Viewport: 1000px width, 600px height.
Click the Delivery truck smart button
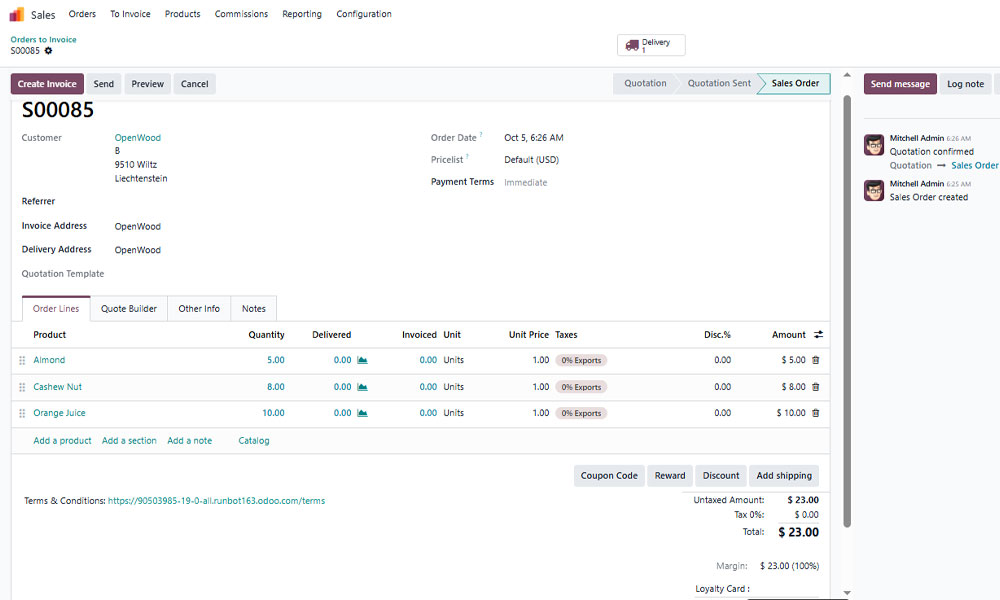click(651, 45)
